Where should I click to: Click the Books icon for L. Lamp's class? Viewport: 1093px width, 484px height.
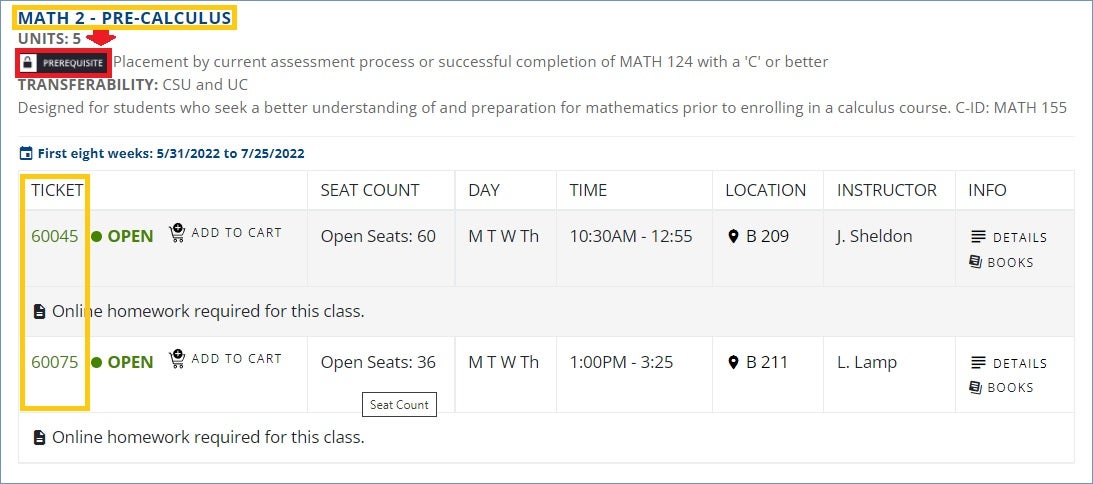(976, 387)
